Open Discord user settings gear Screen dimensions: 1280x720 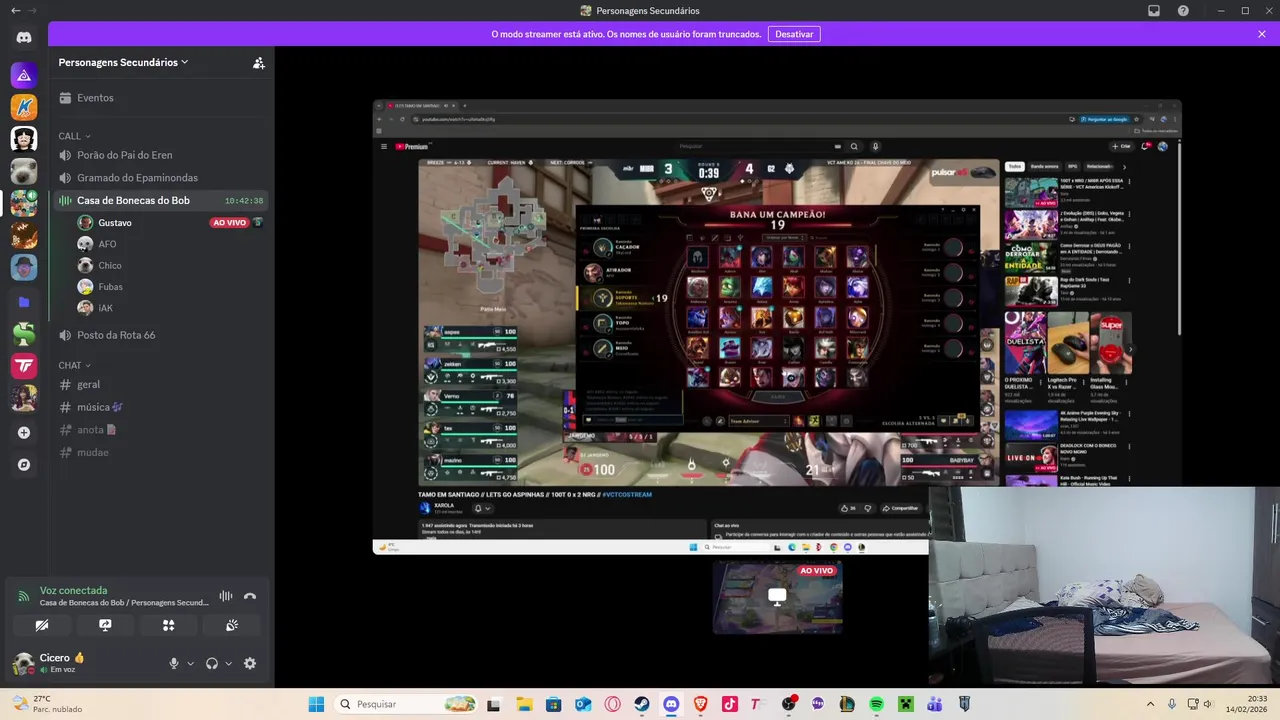pos(250,663)
